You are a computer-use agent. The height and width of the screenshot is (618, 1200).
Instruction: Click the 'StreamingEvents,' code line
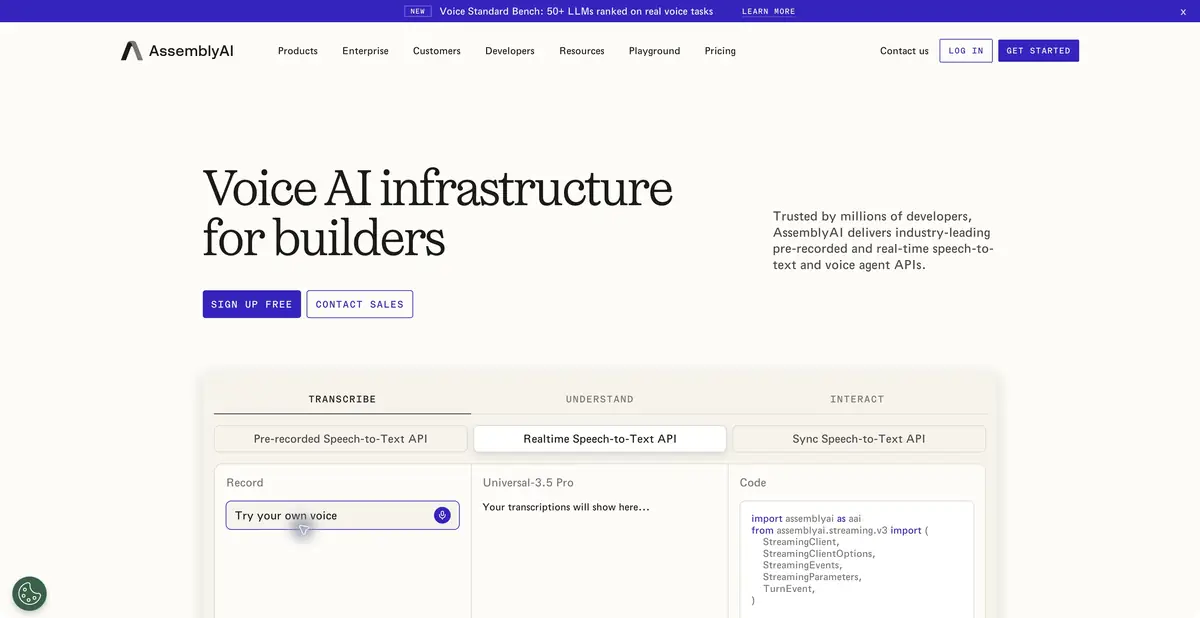[x=804, y=566]
